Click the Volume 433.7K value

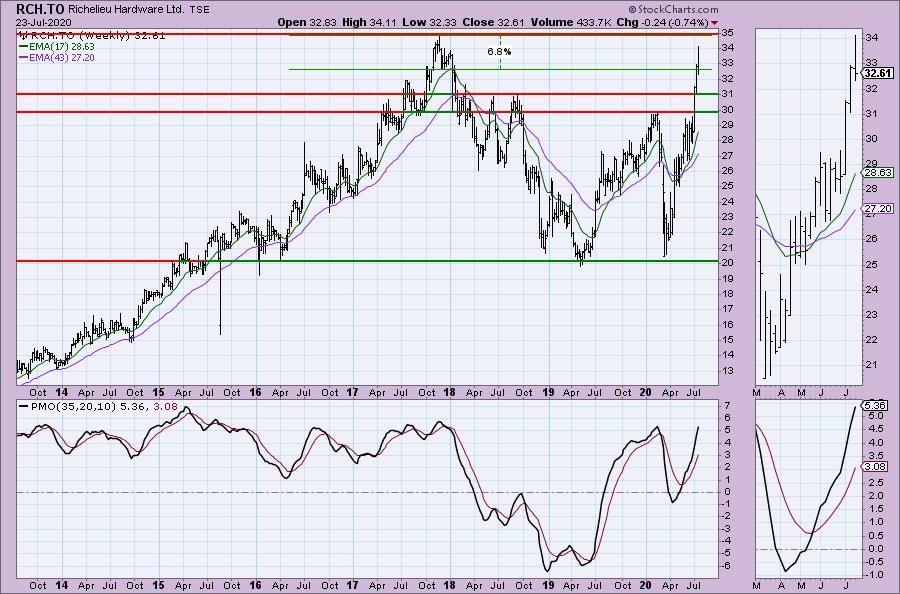pos(570,22)
